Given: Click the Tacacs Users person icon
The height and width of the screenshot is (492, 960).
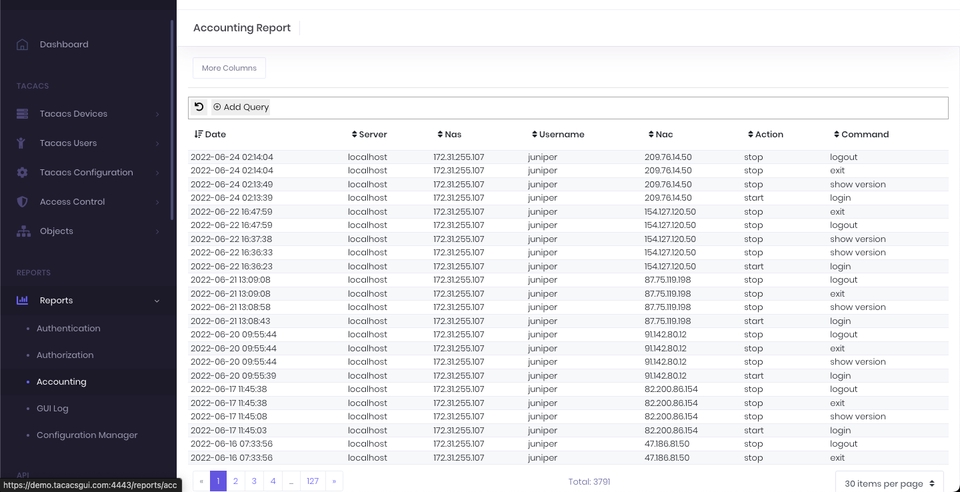Looking at the screenshot, I should (21, 143).
